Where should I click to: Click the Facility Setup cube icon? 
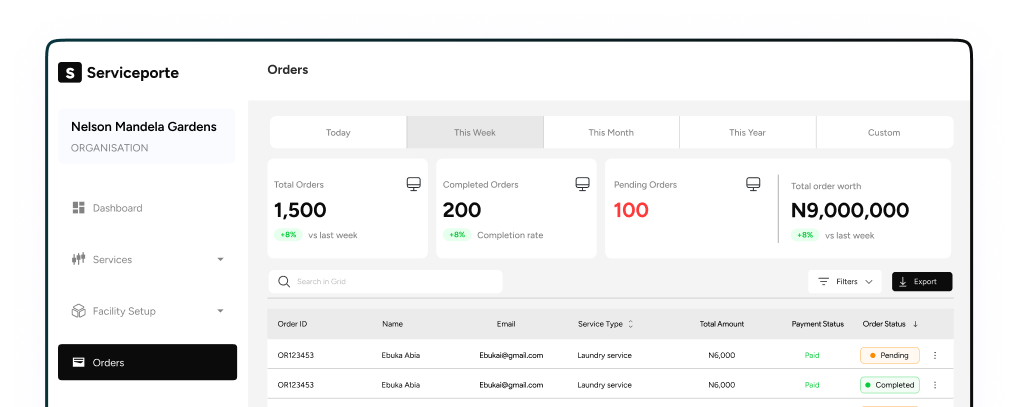pyautogui.click(x=78, y=311)
